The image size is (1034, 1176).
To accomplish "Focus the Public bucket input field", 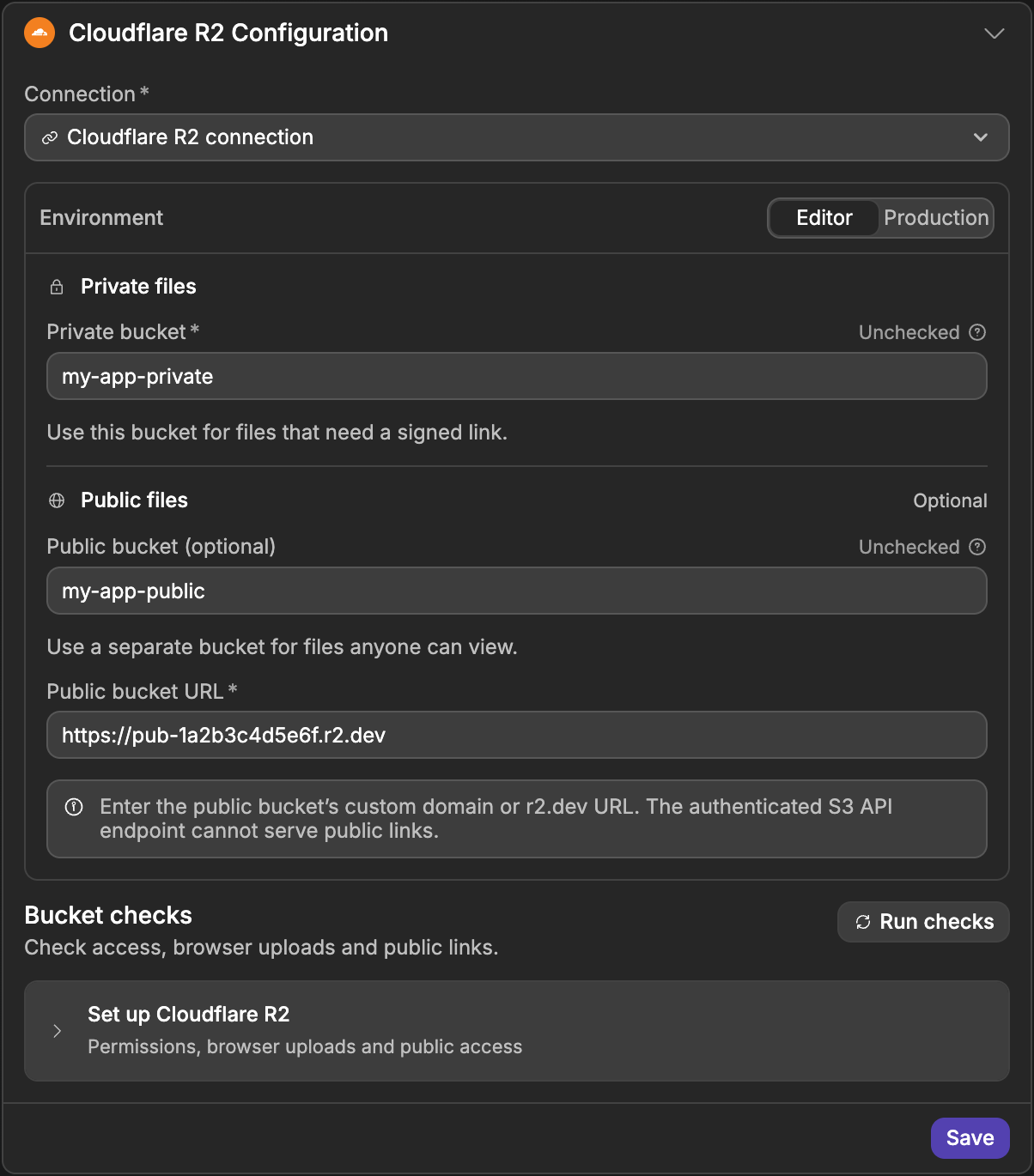I will (516, 591).
